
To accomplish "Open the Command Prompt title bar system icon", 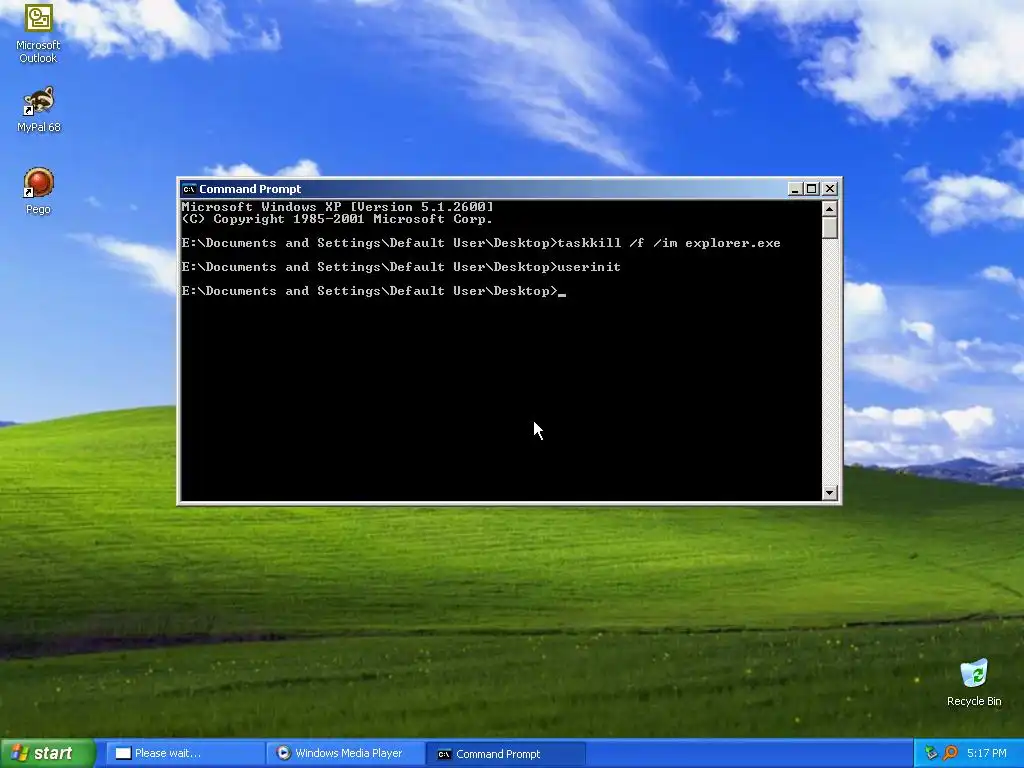I will pyautogui.click(x=189, y=189).
